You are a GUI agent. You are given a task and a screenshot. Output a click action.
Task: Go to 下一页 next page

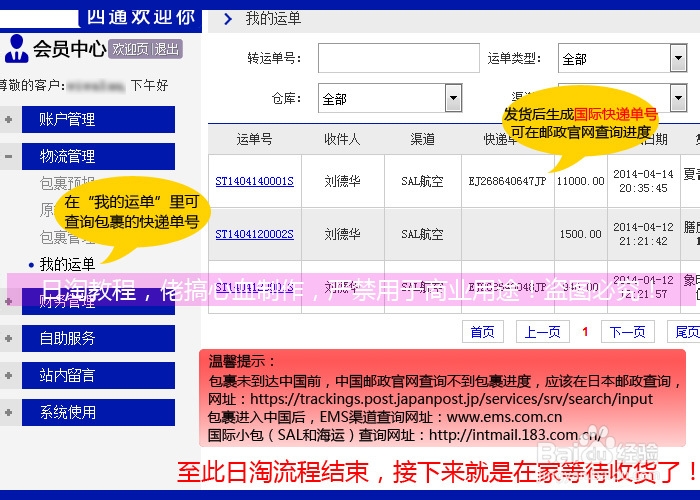[x=628, y=332]
